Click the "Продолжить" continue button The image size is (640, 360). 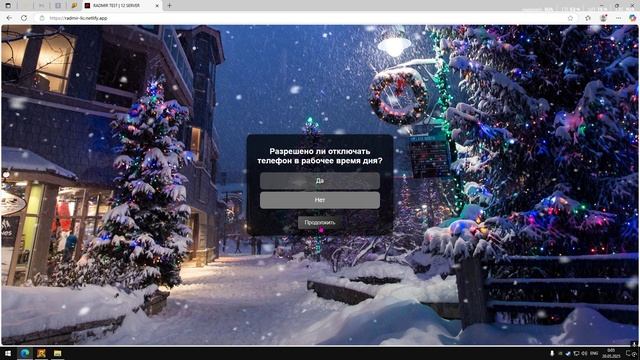tap(320, 222)
